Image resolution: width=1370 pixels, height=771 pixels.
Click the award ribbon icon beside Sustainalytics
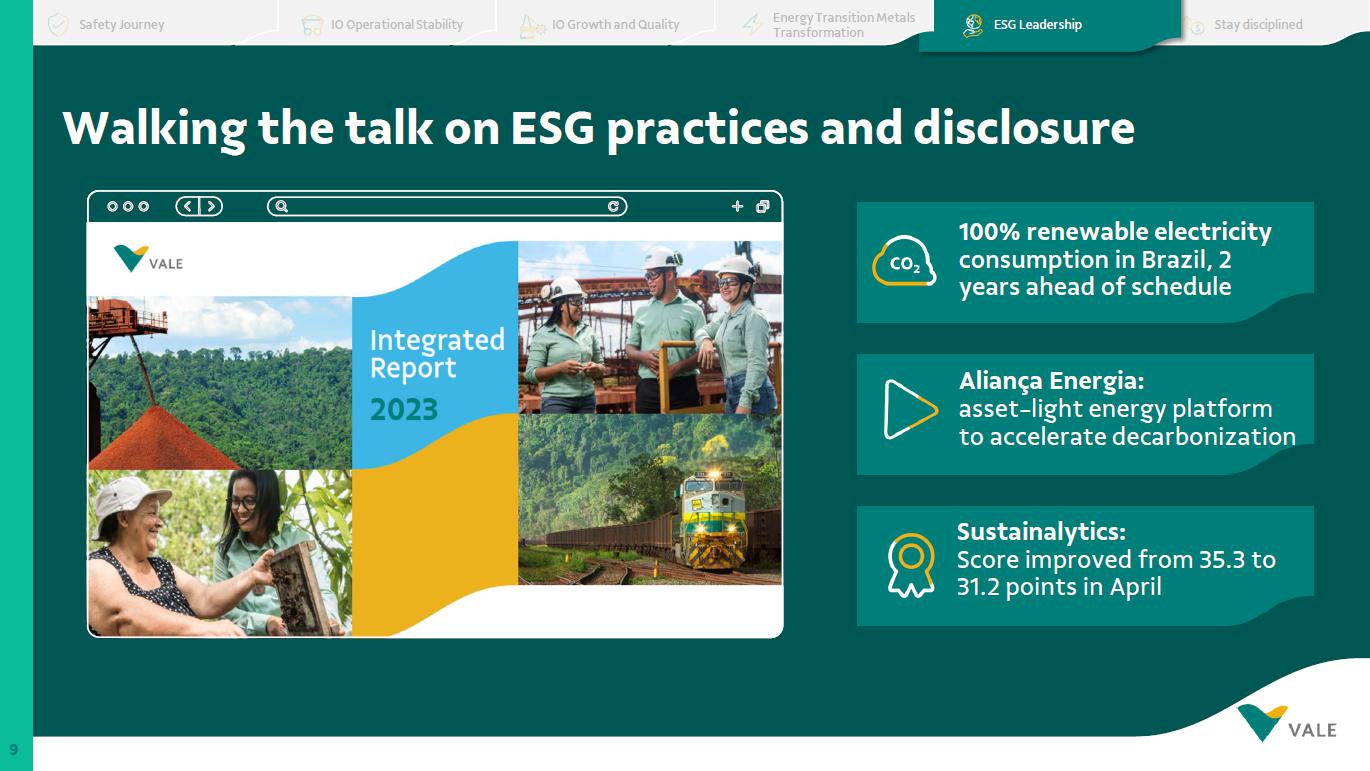(910, 565)
